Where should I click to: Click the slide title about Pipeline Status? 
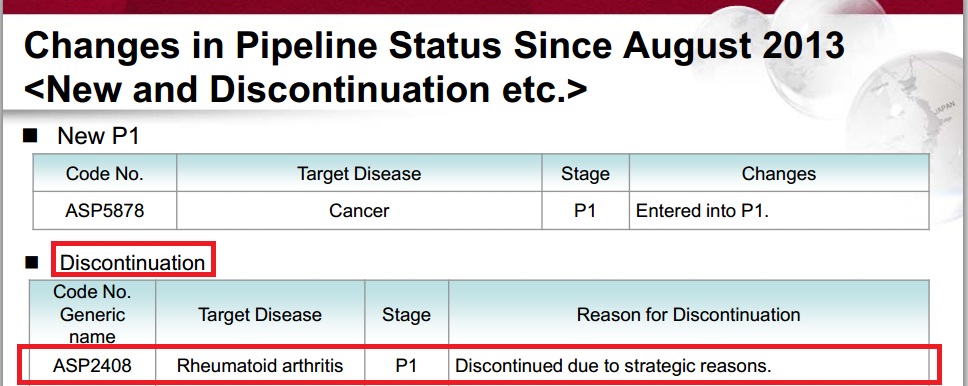coord(434,48)
